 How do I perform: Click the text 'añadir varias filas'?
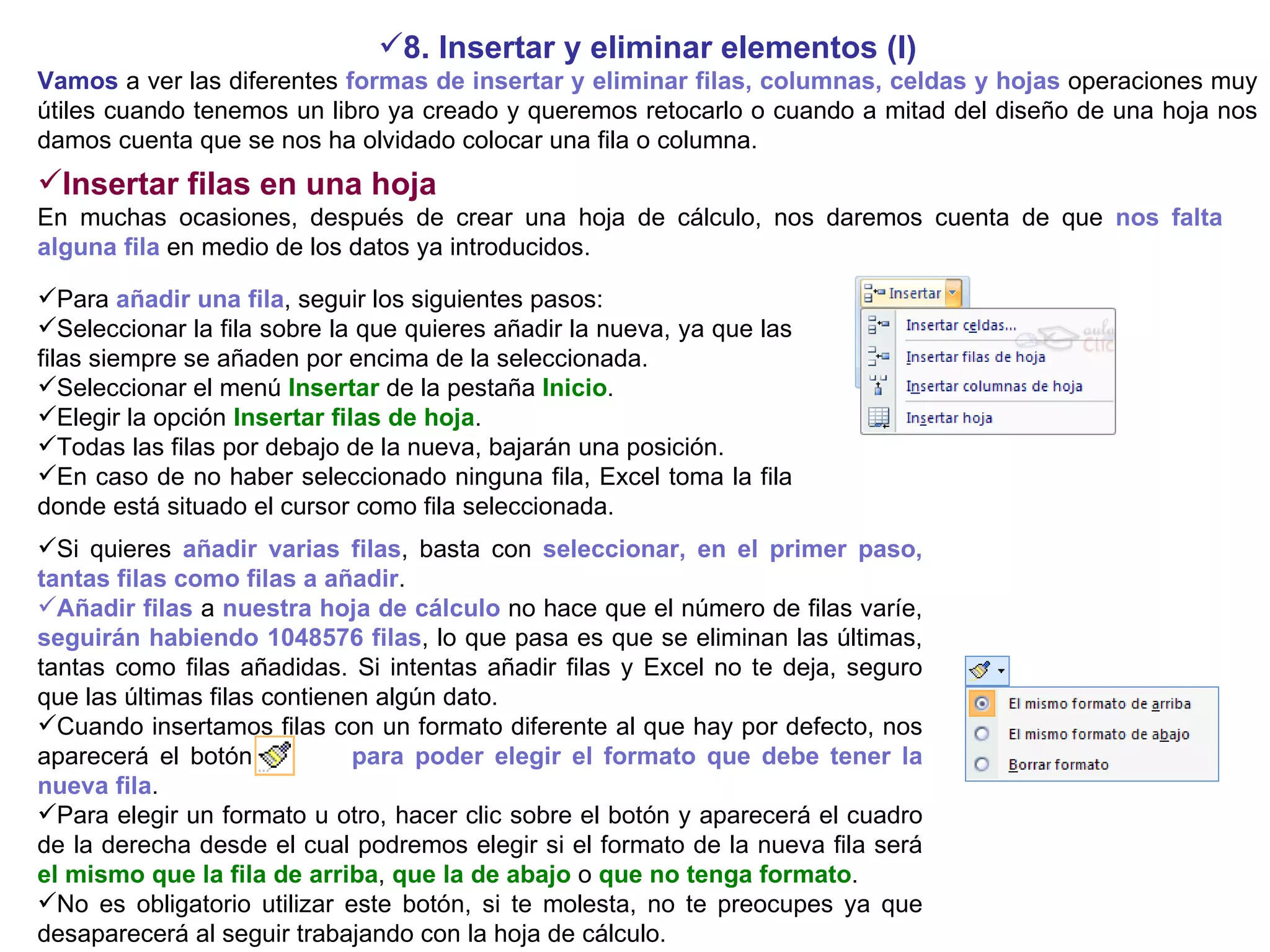click(292, 549)
